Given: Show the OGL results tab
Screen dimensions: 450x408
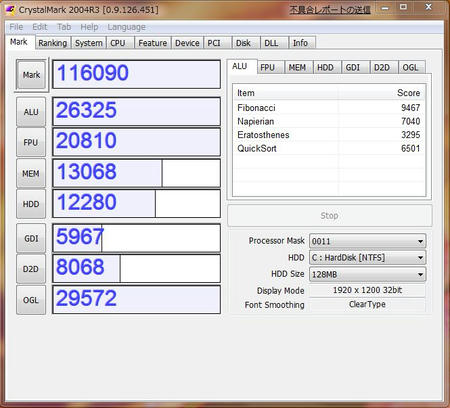Looking at the screenshot, I should (411, 68).
